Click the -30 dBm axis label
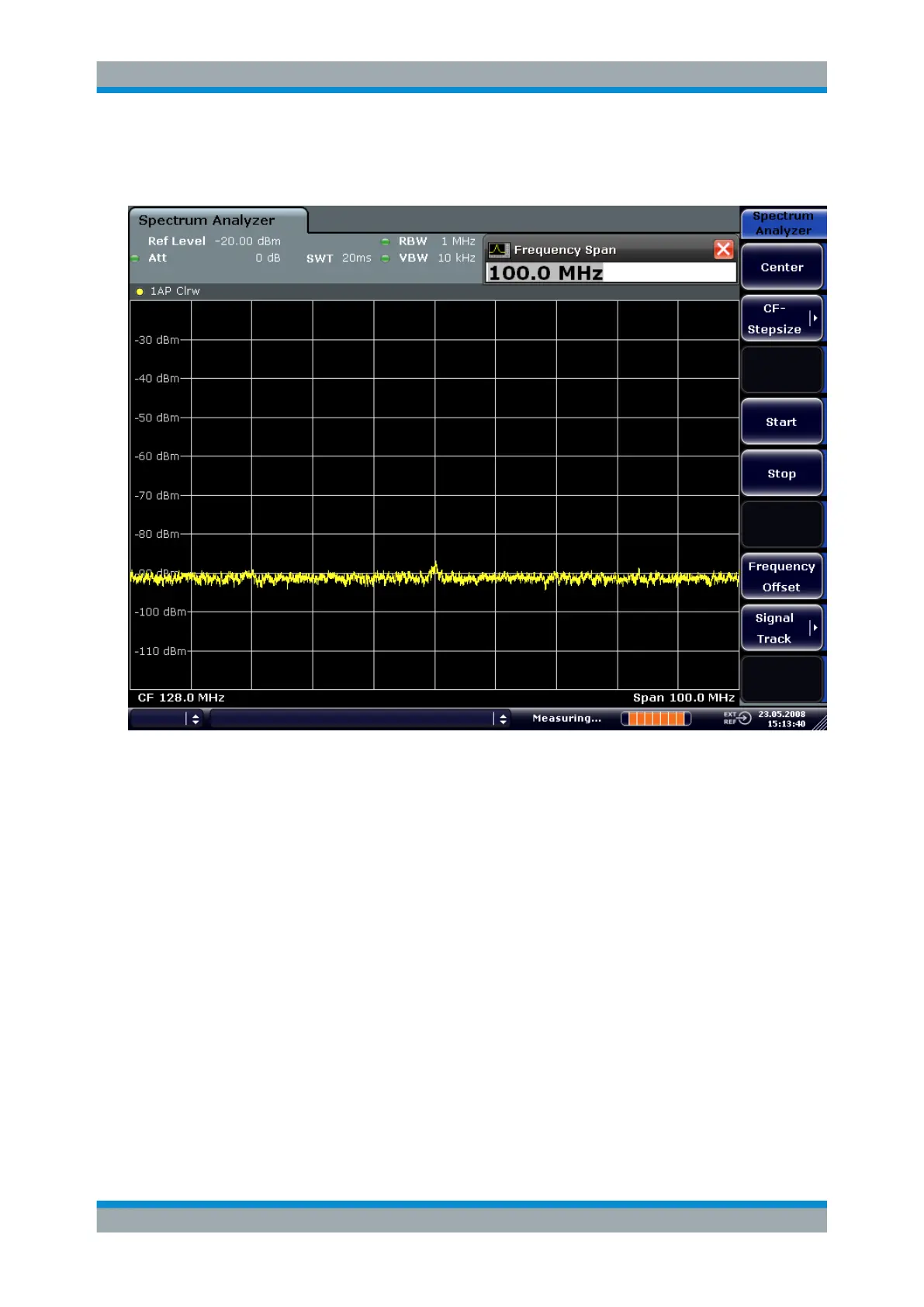This screenshot has height=1307, width=924. (x=157, y=340)
